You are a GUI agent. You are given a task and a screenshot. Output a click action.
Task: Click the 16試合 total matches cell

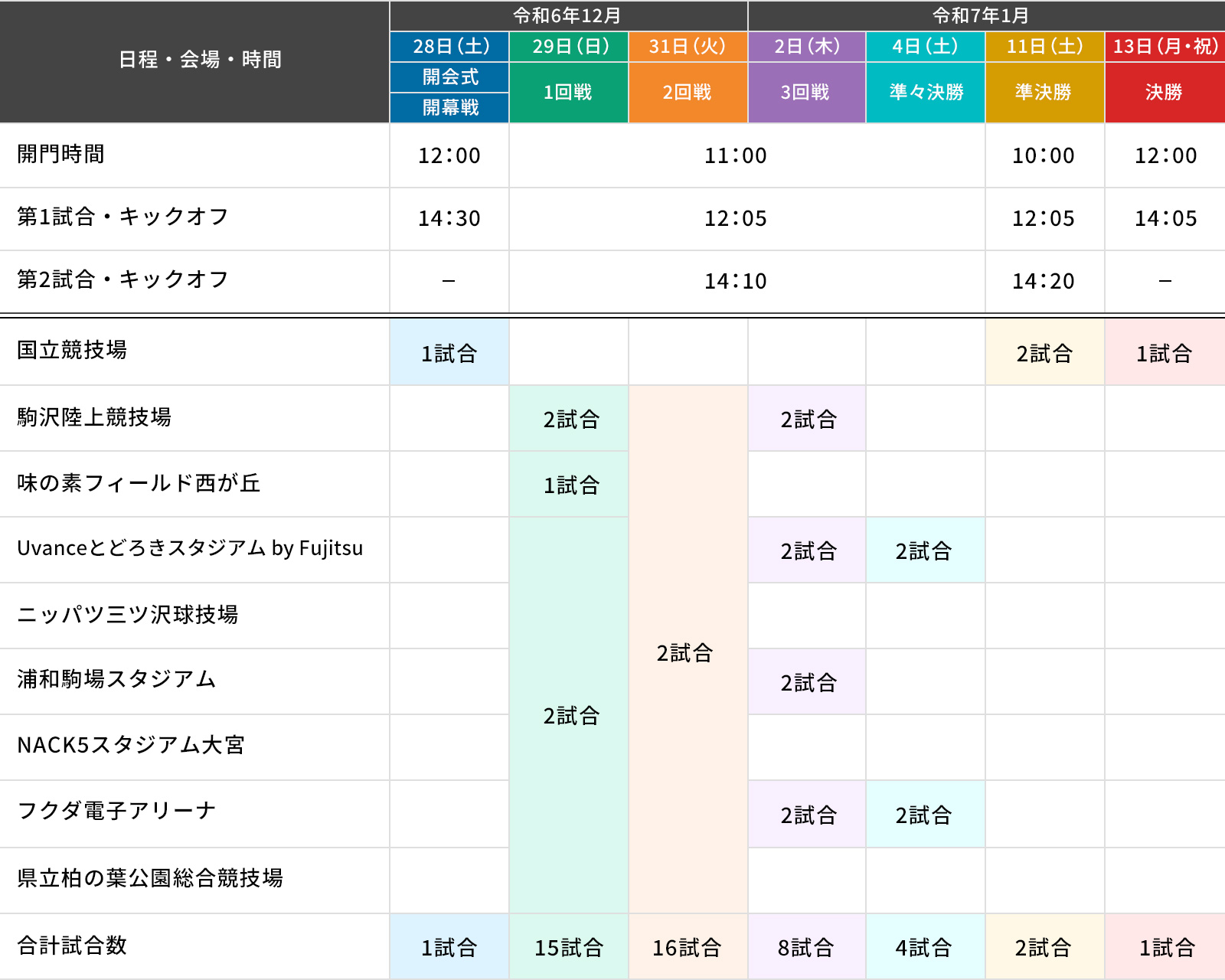coord(688,947)
